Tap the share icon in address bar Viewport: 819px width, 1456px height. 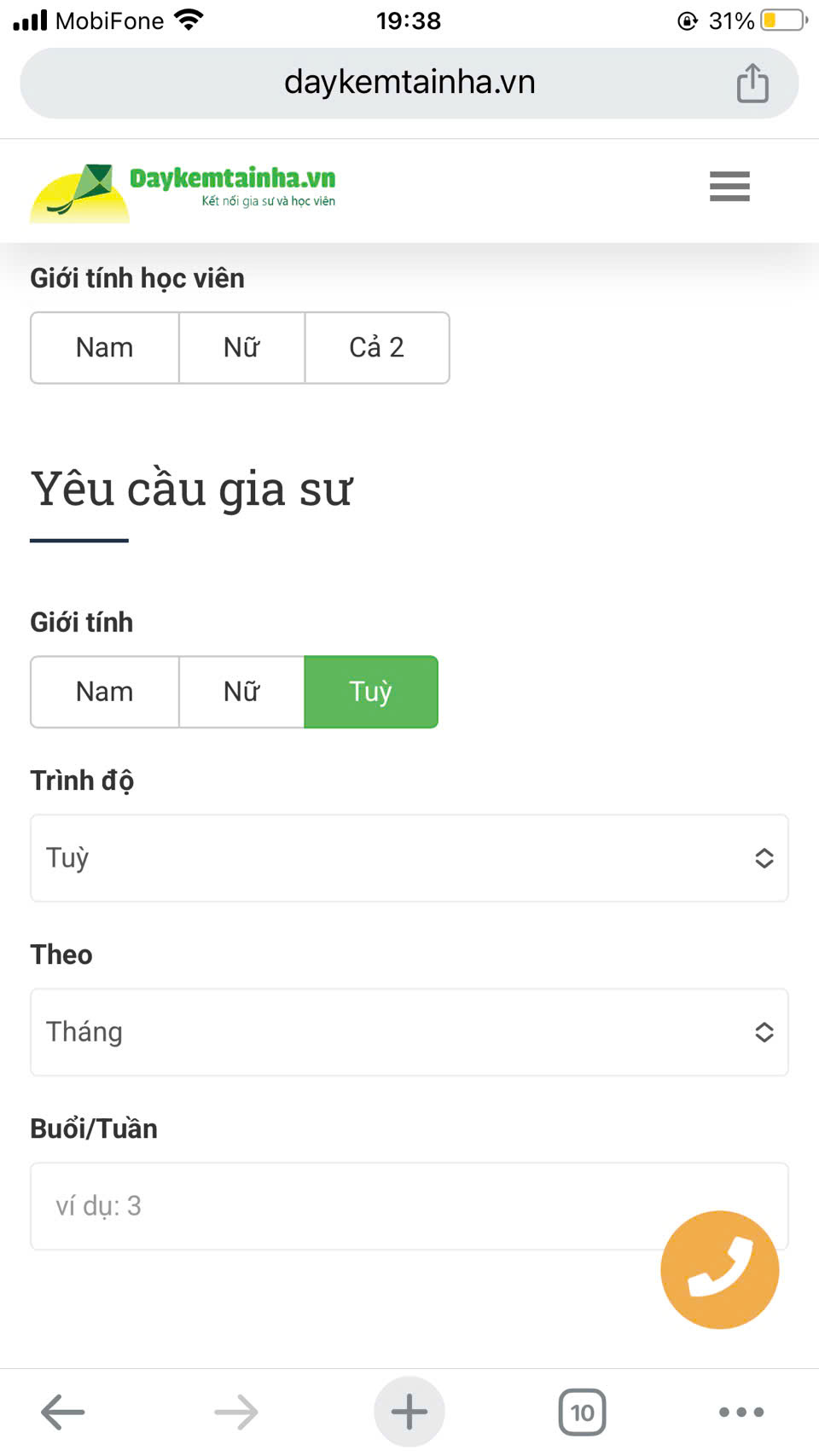[752, 84]
